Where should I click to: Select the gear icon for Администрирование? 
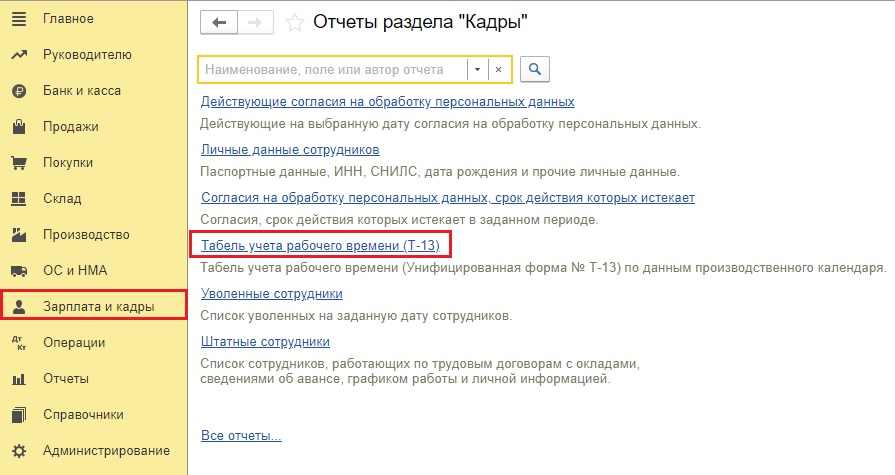(x=19, y=451)
